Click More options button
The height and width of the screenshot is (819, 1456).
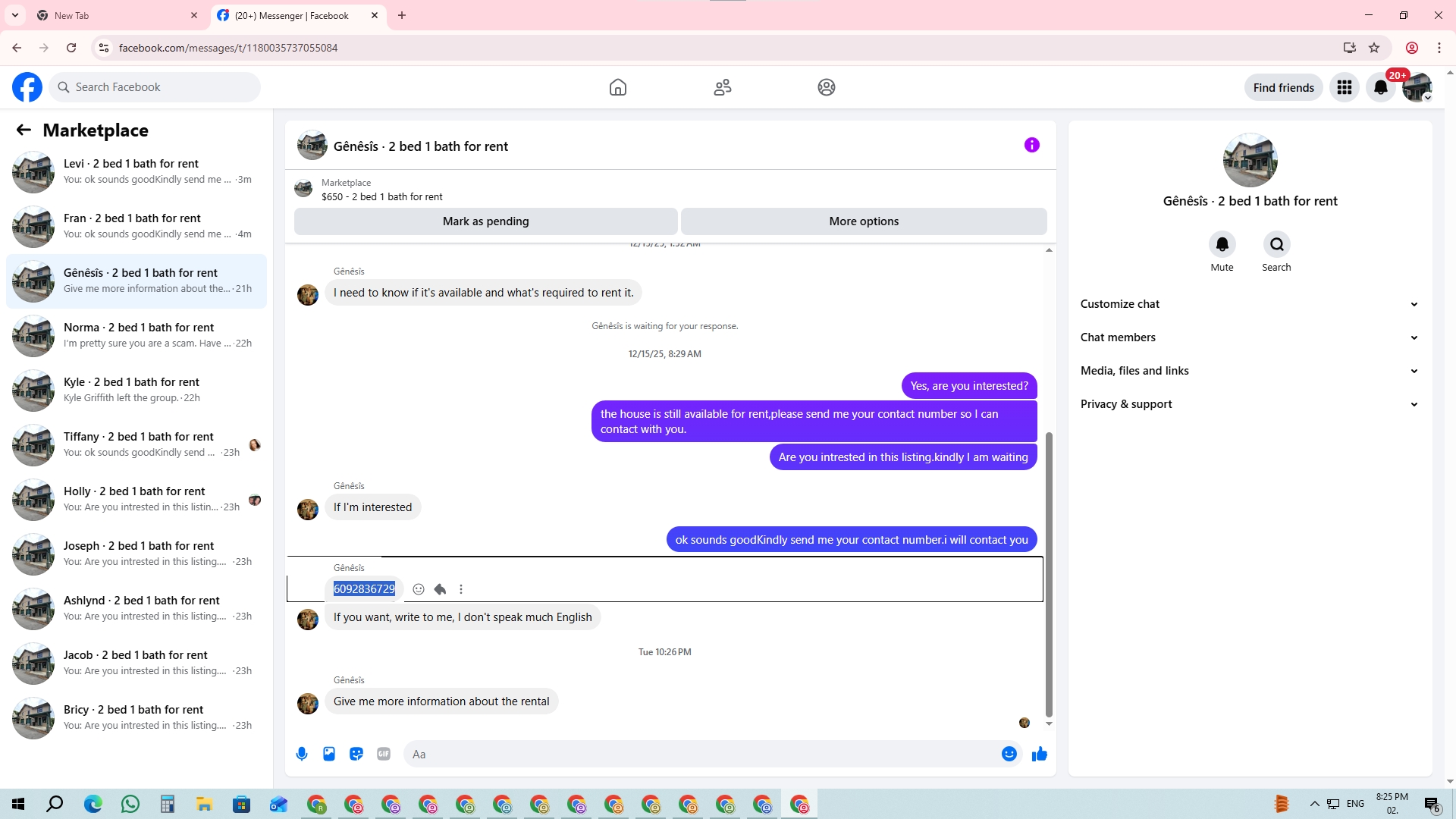[x=864, y=221]
